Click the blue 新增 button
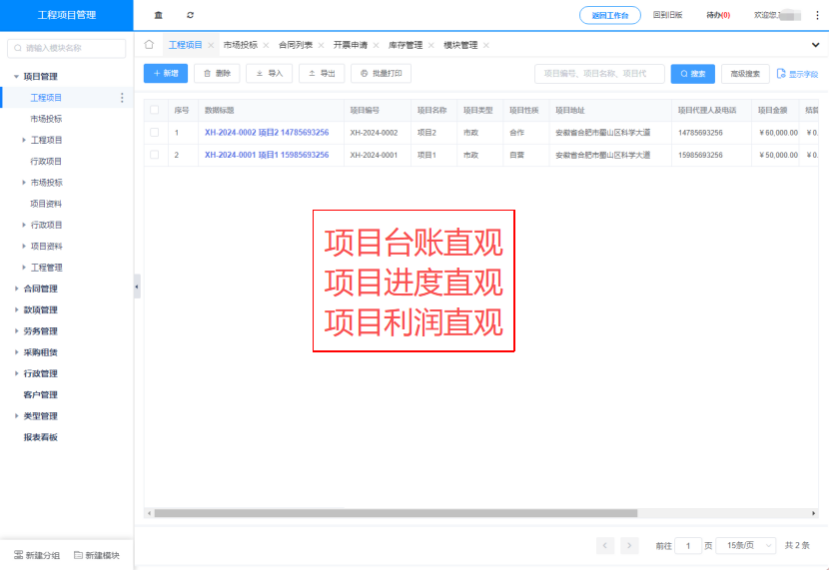831x570 pixels. pos(165,73)
